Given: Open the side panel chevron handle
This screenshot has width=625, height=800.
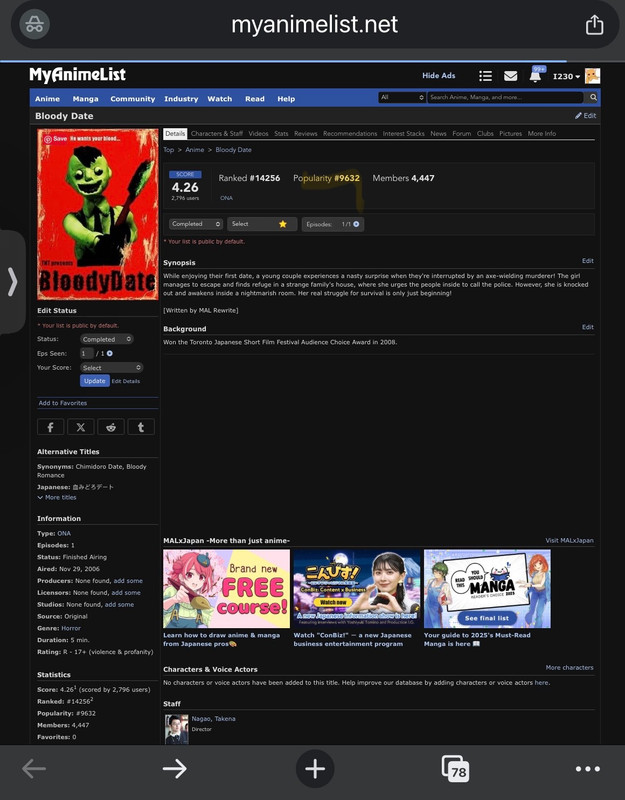Looking at the screenshot, I should tap(12, 282).
